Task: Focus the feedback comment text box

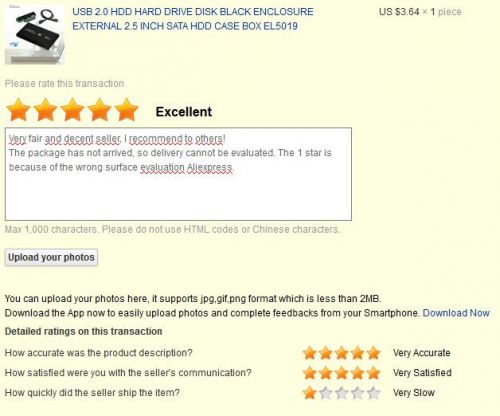Action: 178,174
